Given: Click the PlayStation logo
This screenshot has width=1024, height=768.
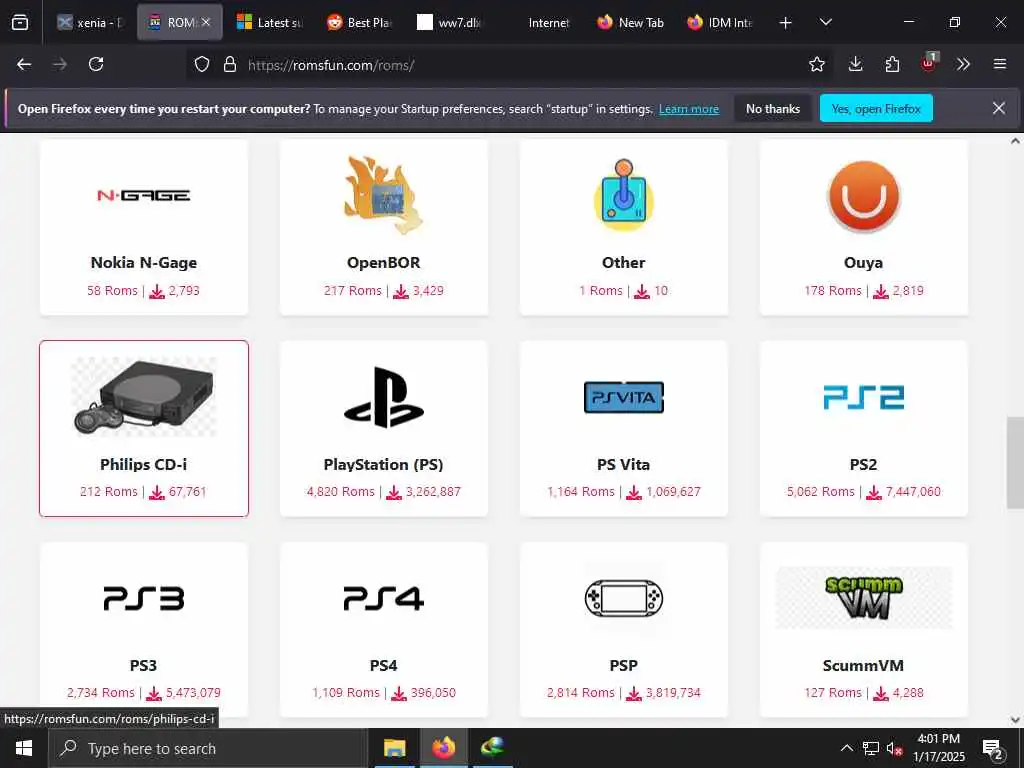Looking at the screenshot, I should pos(383,397).
